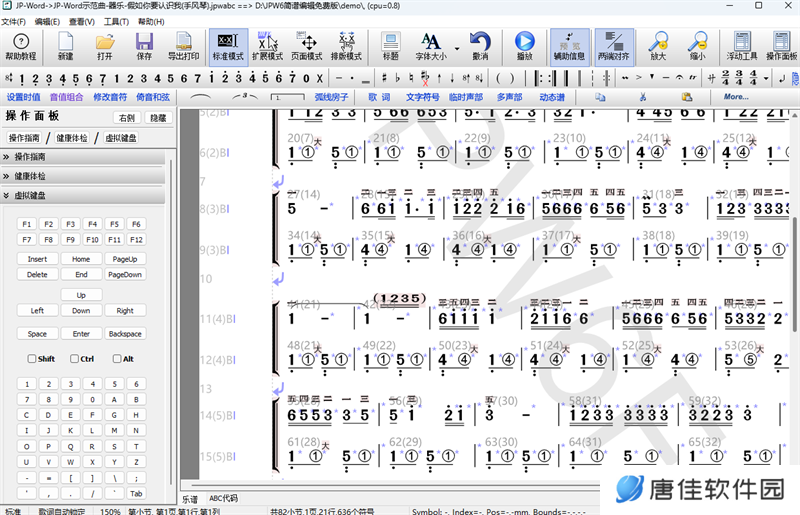
Task: Open the 查看(V) menu
Action: [82, 21]
